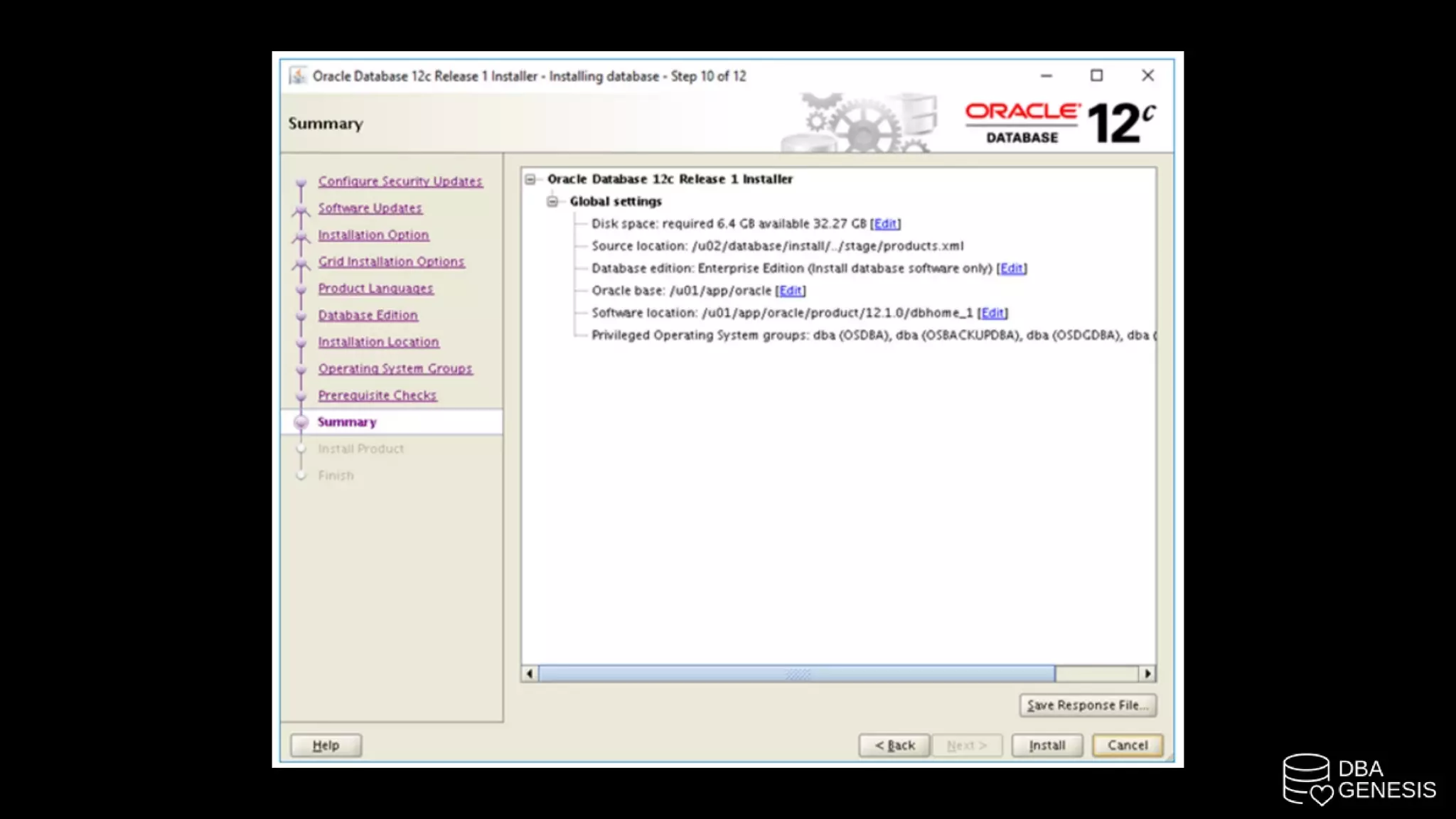The image size is (1456, 819).
Task: Click the scrollbar's left arrow
Action: (529, 673)
